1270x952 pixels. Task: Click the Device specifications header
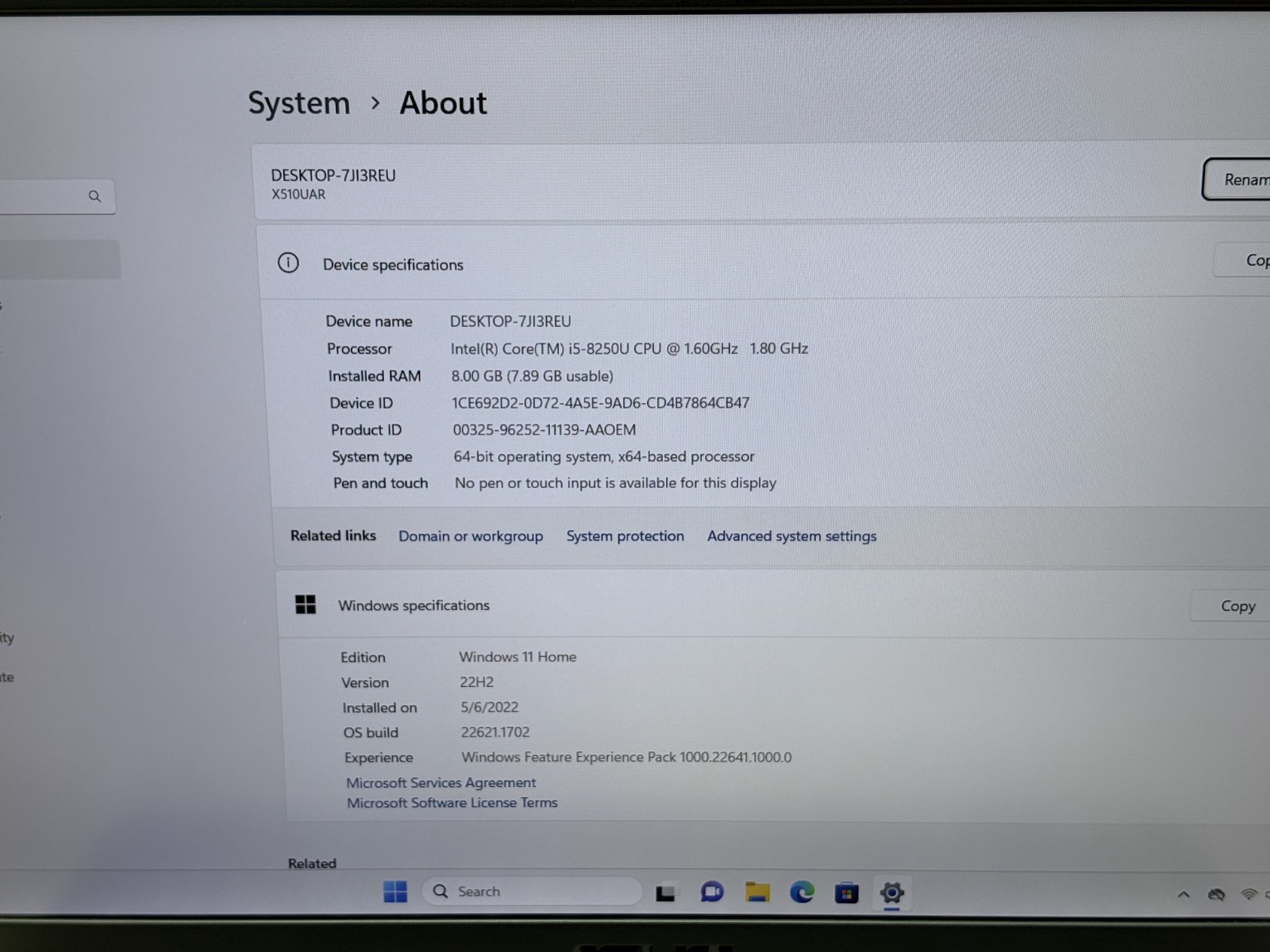(x=393, y=265)
